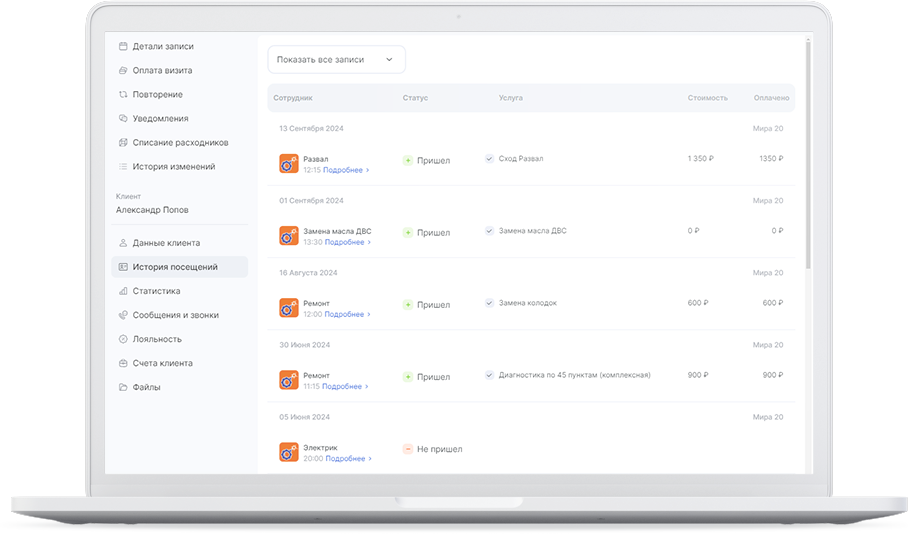This screenshot has height=534, width=908.
Task: Open Счета клиента section
Action: (180, 363)
